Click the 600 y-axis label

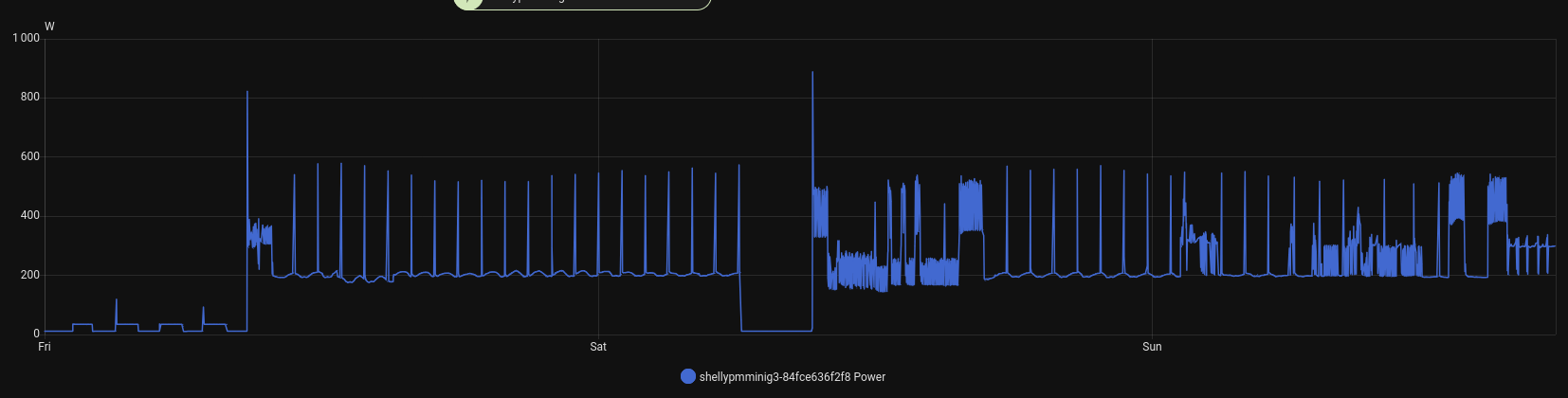coord(30,156)
